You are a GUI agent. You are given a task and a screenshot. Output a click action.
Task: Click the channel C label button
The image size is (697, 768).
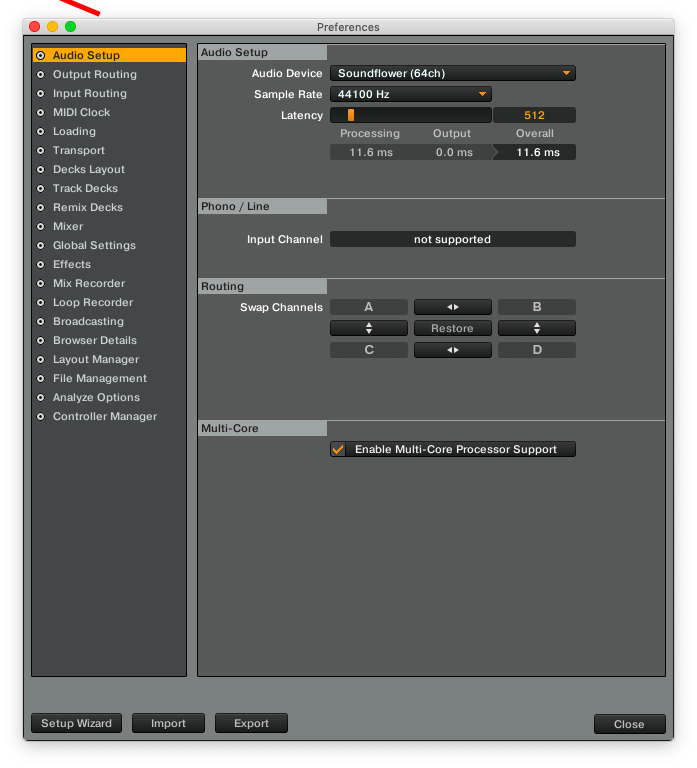(369, 350)
